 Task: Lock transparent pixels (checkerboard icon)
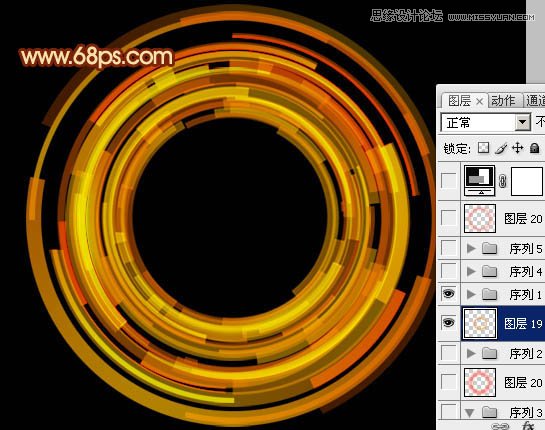point(483,148)
